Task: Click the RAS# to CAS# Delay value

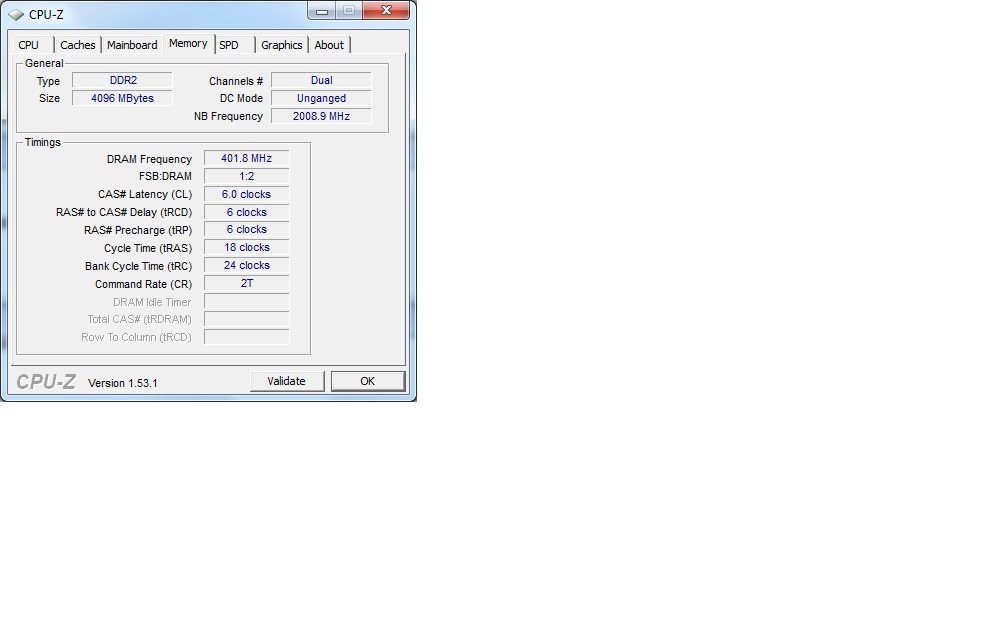Action: tap(247, 212)
